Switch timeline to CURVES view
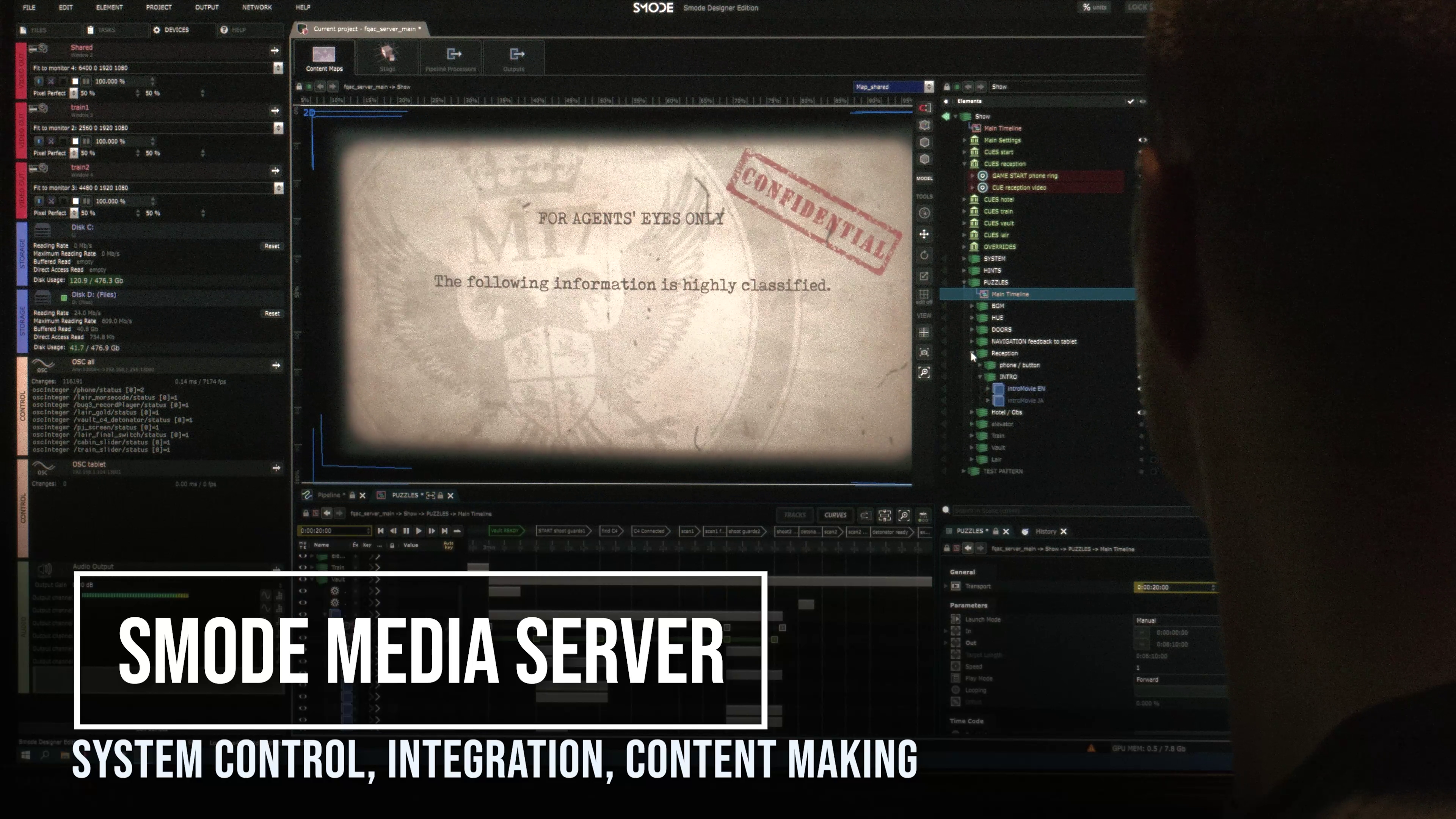1456x819 pixels. [x=835, y=515]
